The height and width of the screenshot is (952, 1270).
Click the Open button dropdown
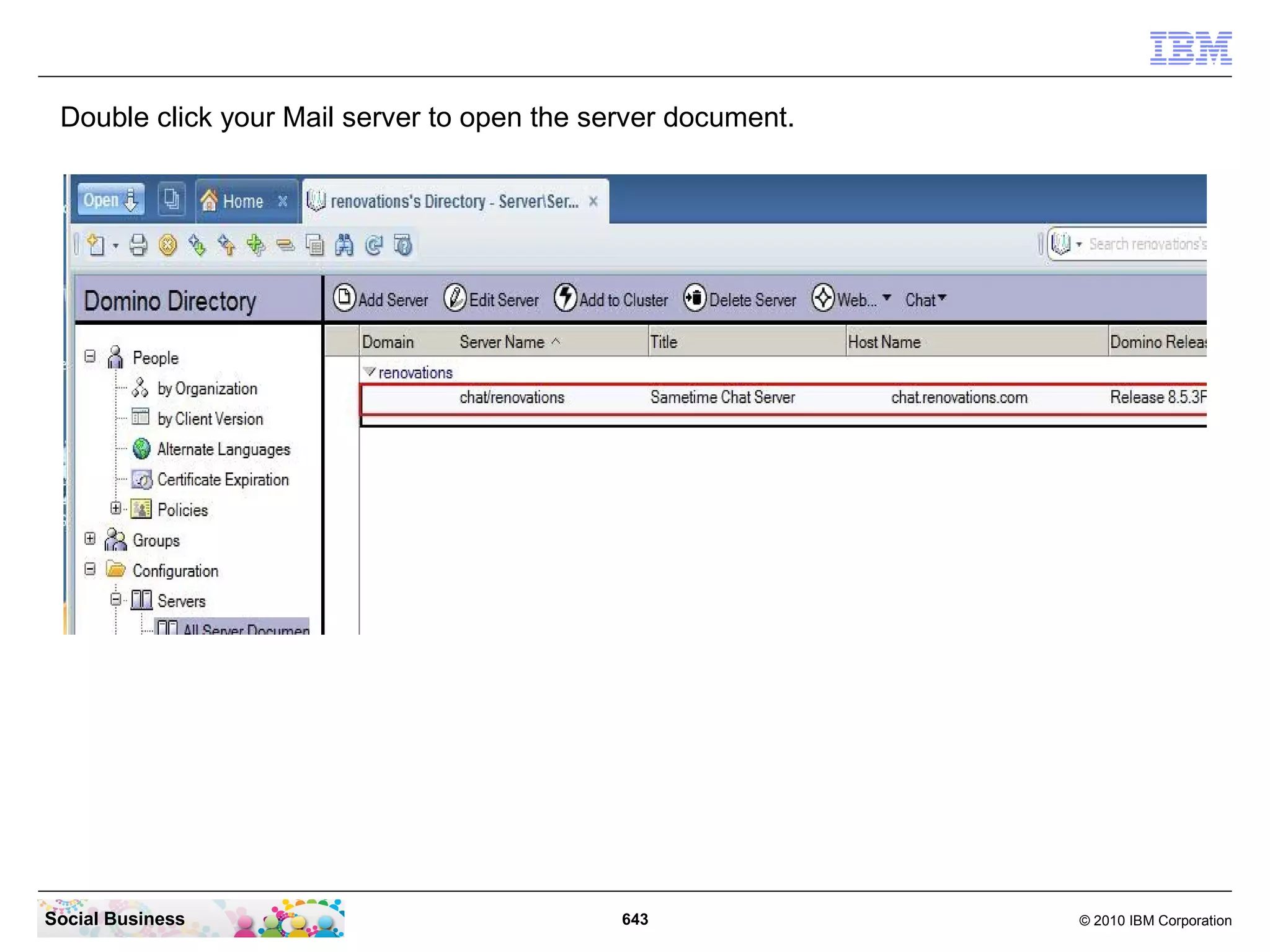click(x=111, y=200)
